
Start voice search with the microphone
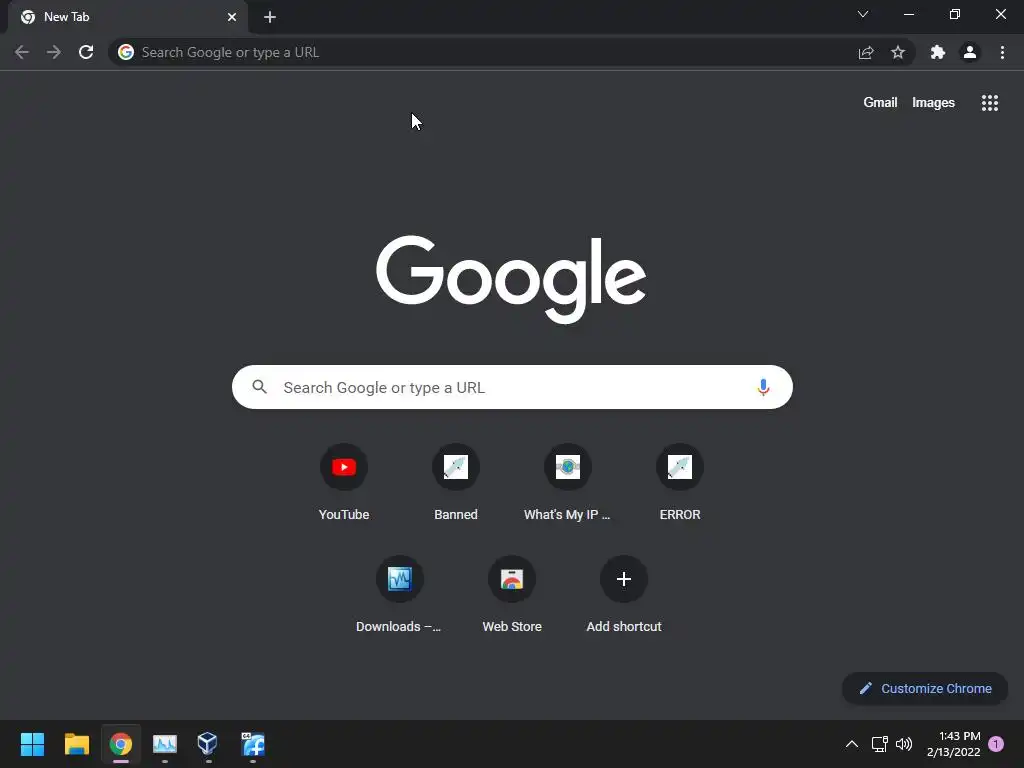(x=763, y=387)
